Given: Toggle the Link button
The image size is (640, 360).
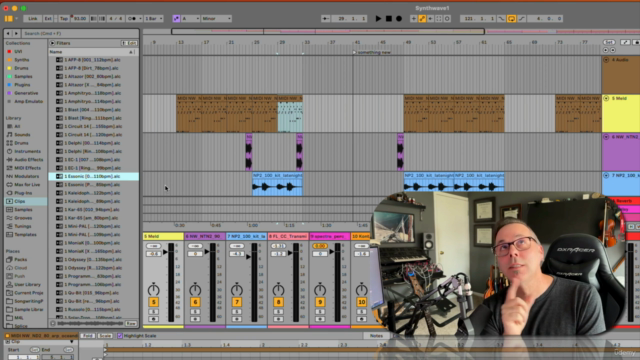Looking at the screenshot, I should click(x=33, y=18).
